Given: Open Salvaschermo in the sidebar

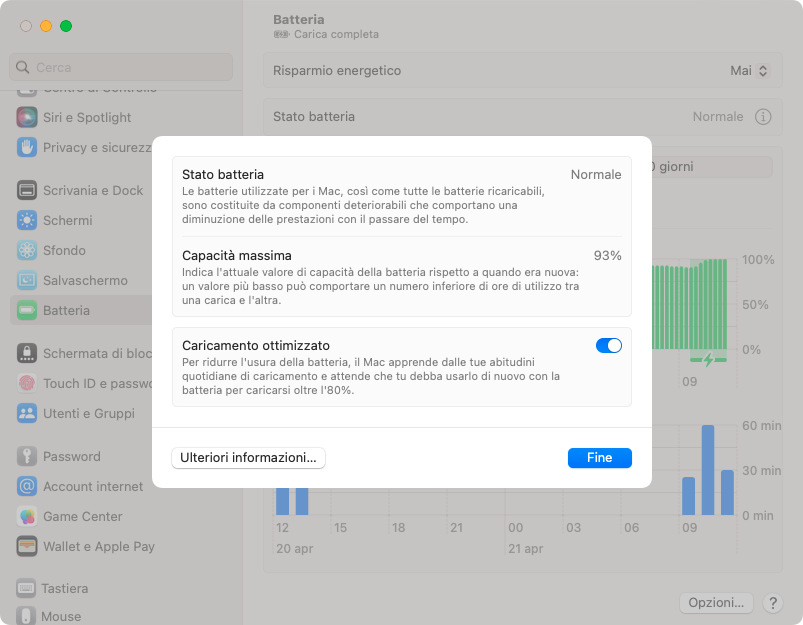Looking at the screenshot, I should pyautogui.click(x=85, y=280).
